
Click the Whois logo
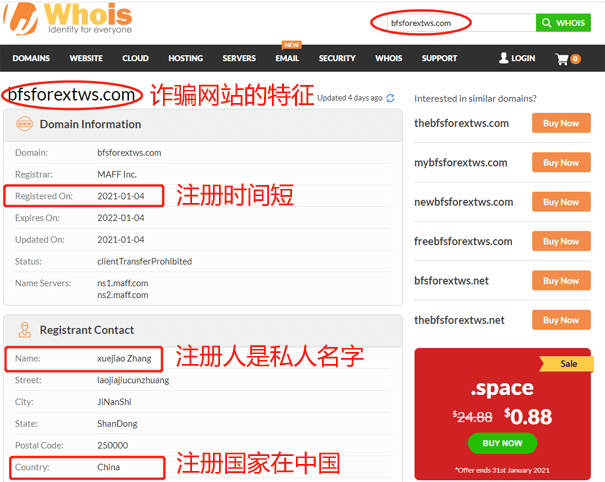pyautogui.click(x=68, y=19)
